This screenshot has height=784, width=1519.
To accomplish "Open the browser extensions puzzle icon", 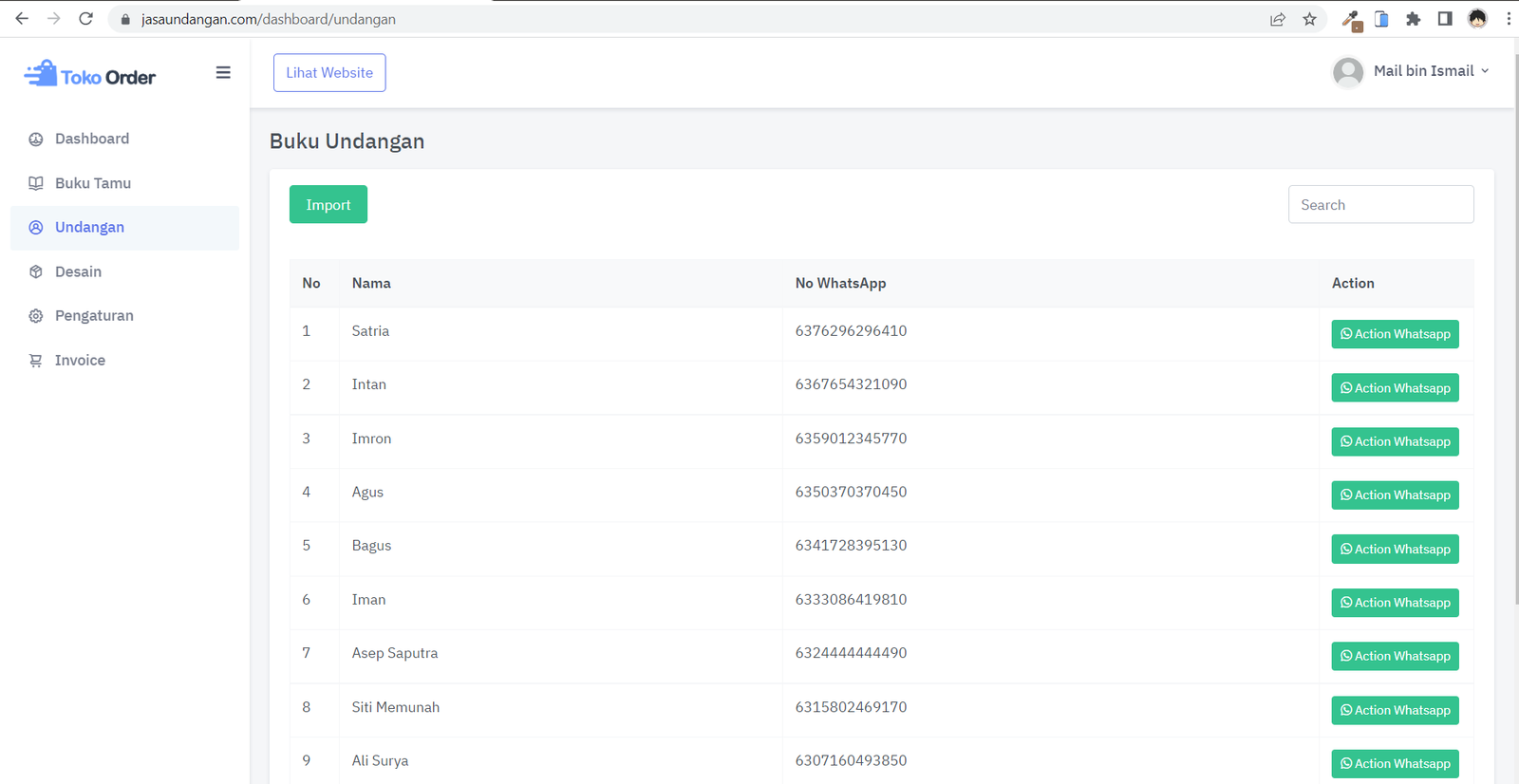I will (x=1413, y=19).
